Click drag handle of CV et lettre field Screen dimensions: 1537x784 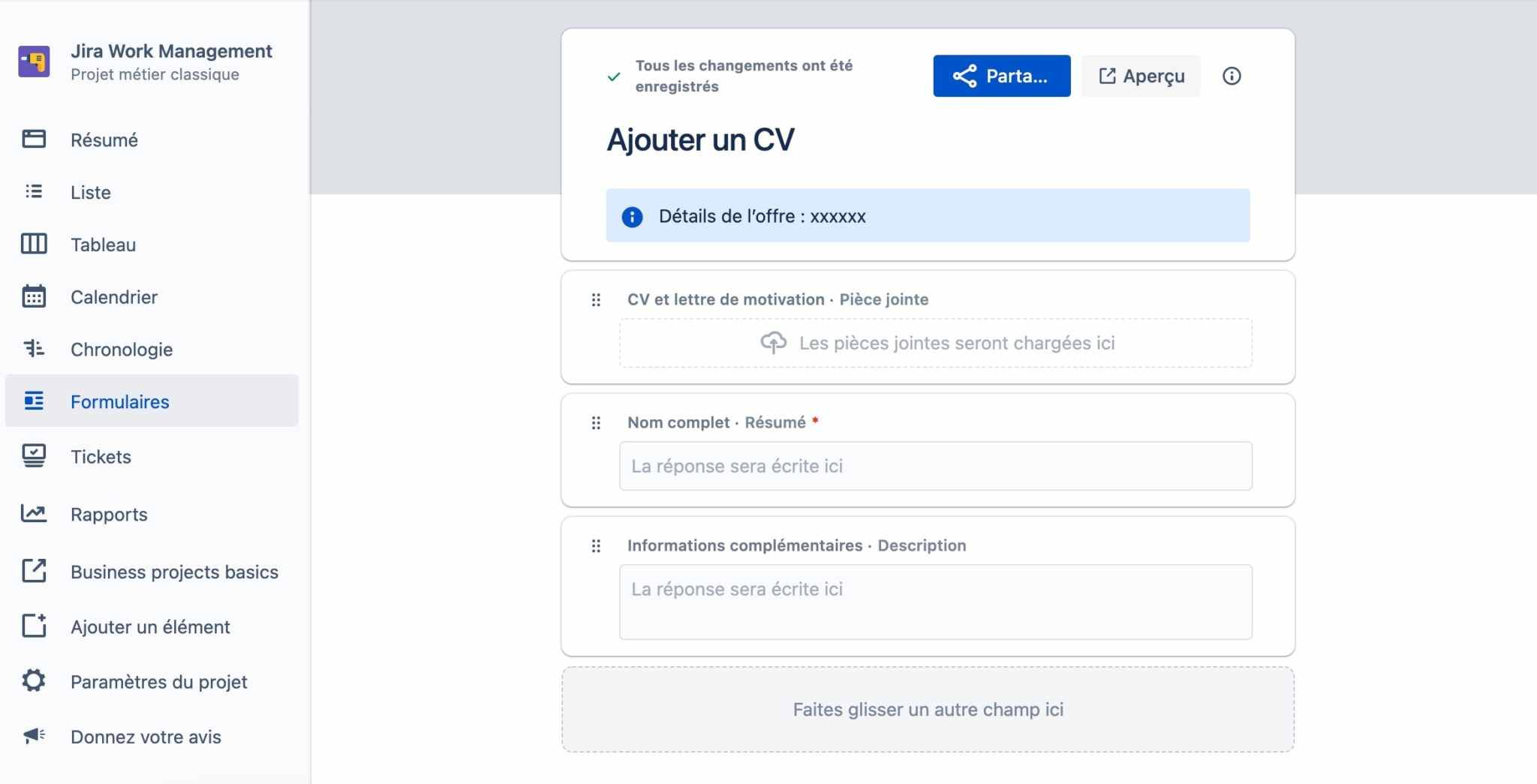[596, 300]
